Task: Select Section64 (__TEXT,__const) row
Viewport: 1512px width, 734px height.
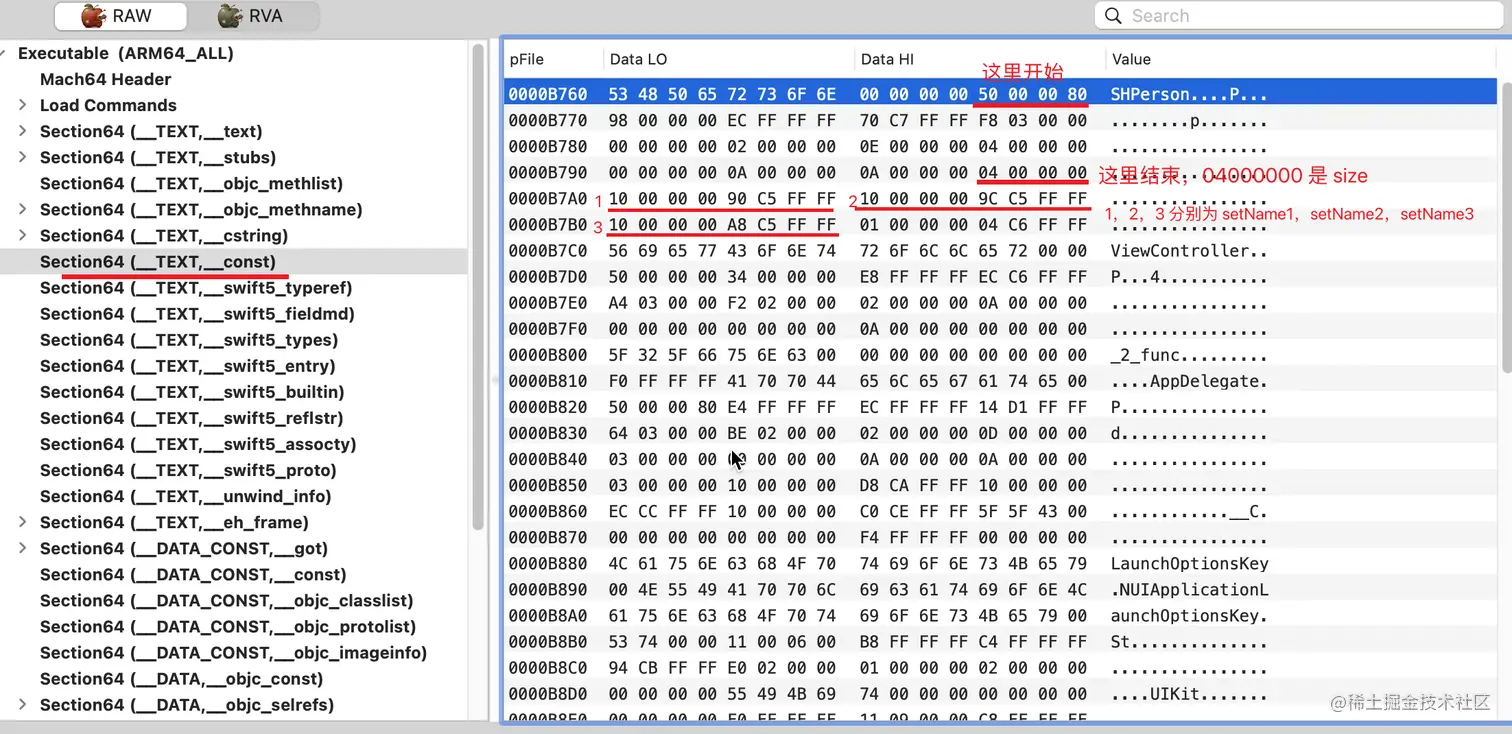Action: (234, 261)
